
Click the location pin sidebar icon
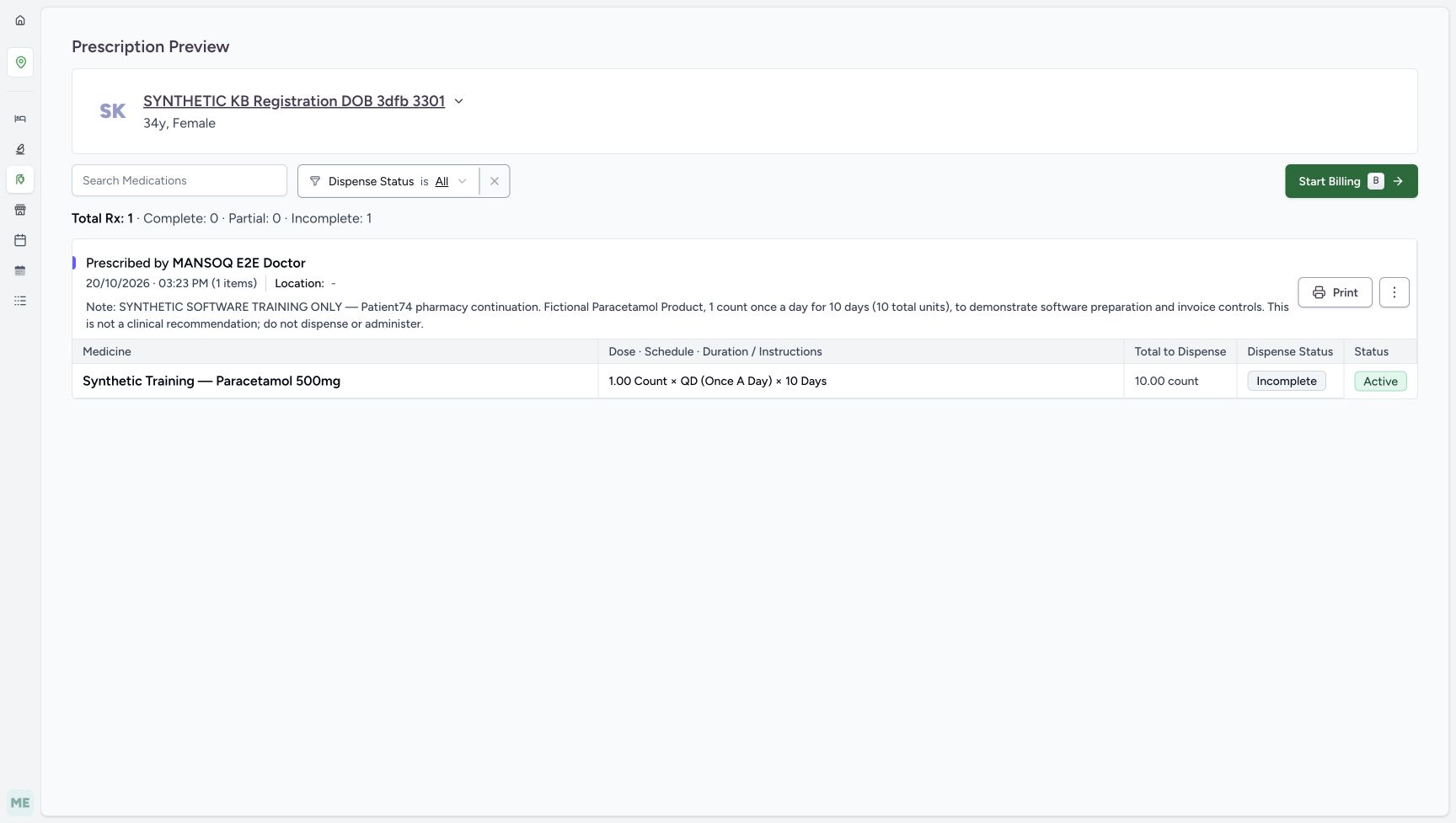(20, 62)
